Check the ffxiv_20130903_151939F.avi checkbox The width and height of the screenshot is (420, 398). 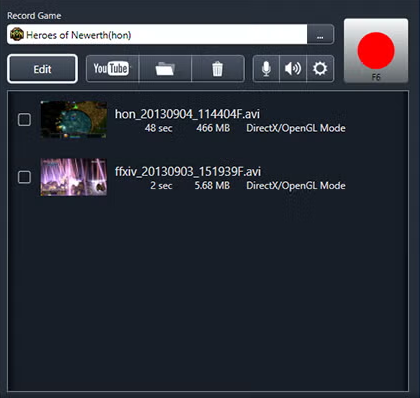[x=24, y=177]
